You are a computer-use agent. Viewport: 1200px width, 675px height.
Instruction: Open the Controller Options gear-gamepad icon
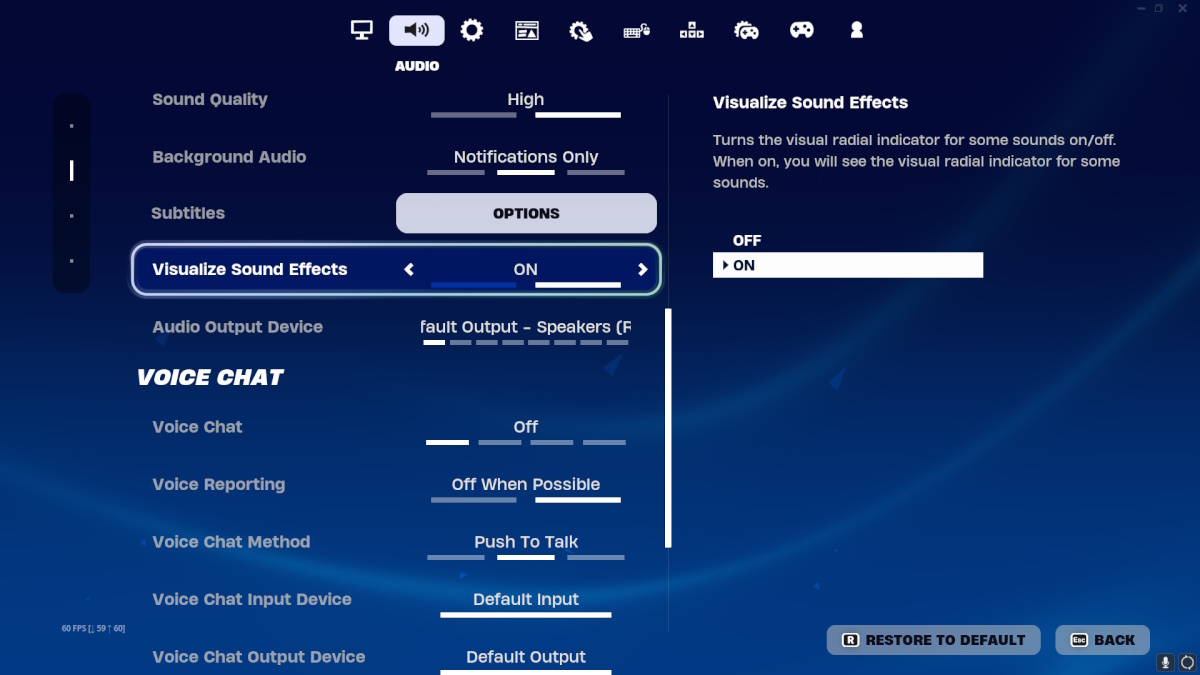click(746, 31)
